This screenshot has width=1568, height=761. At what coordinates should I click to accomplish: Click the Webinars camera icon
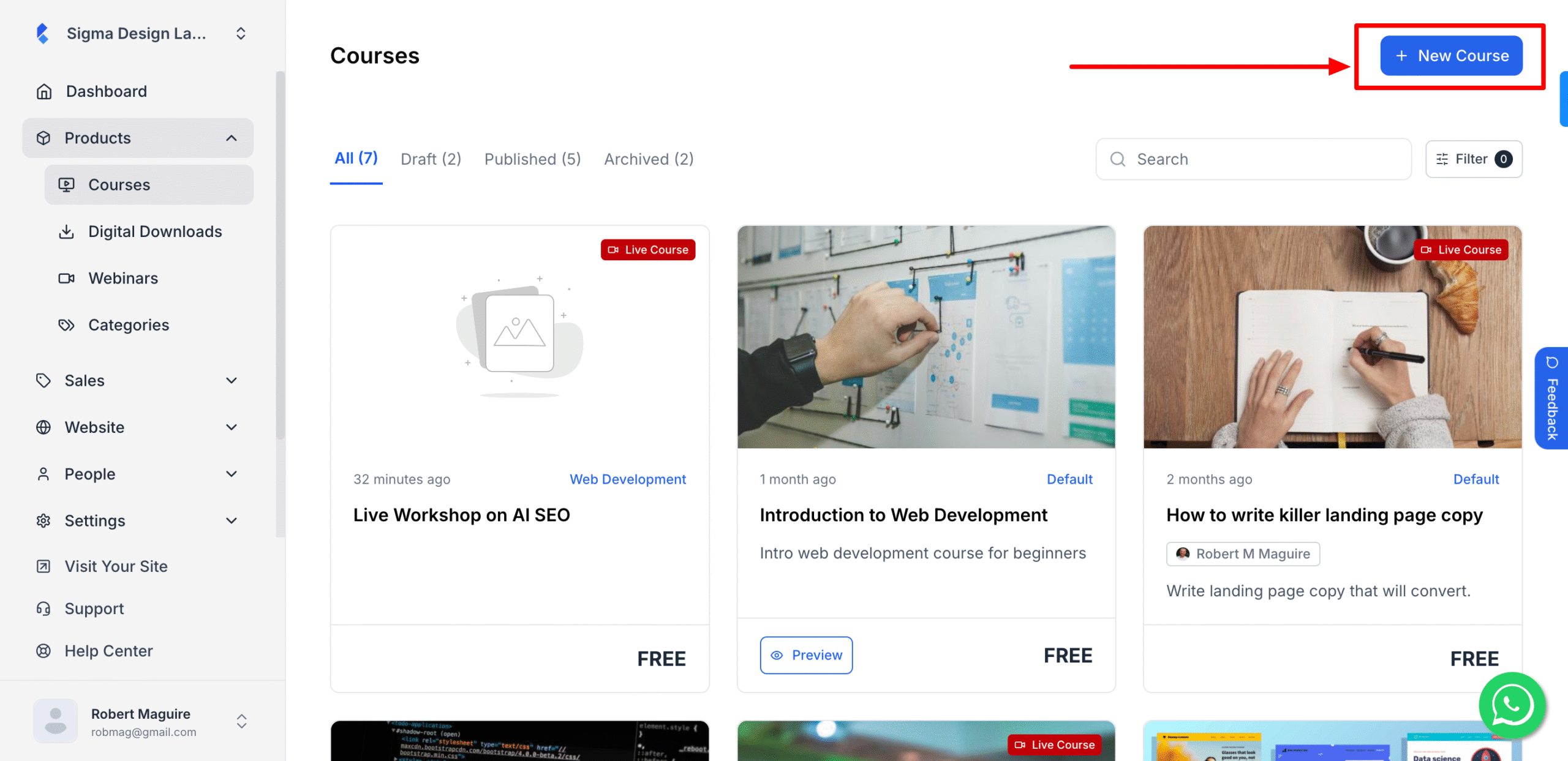[x=66, y=278]
